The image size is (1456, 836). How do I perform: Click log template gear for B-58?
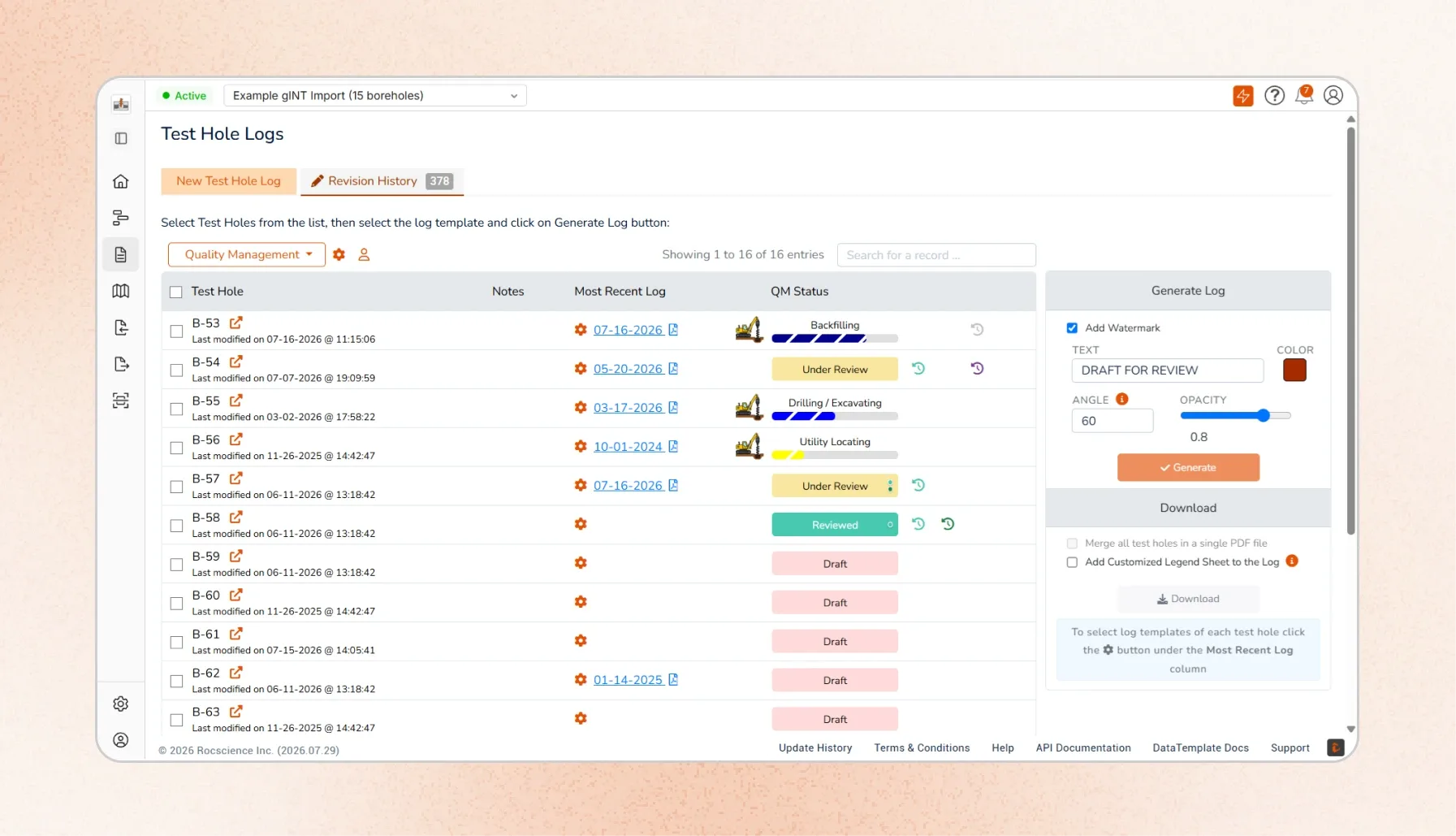tap(581, 524)
